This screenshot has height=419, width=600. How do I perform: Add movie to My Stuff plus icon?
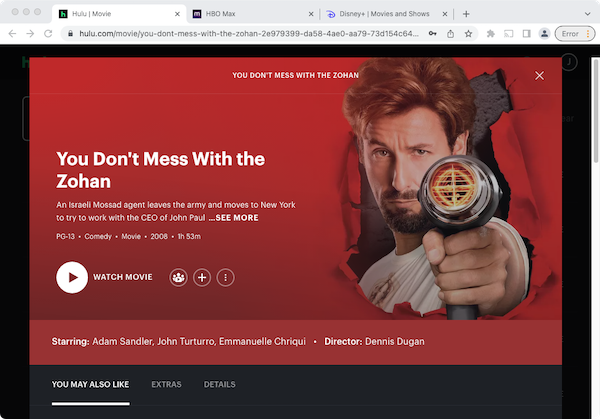202,277
